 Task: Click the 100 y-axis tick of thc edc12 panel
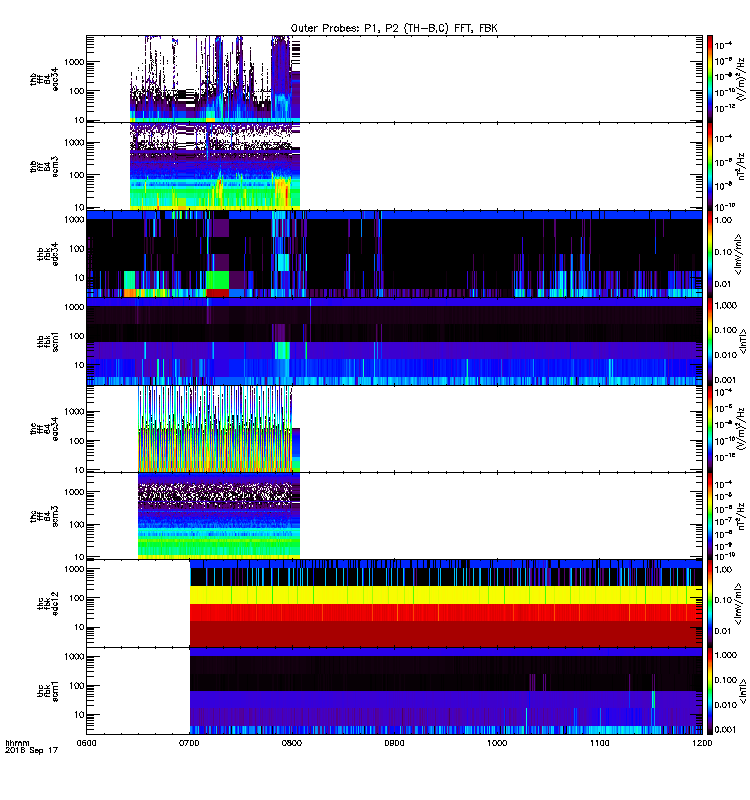(77, 598)
